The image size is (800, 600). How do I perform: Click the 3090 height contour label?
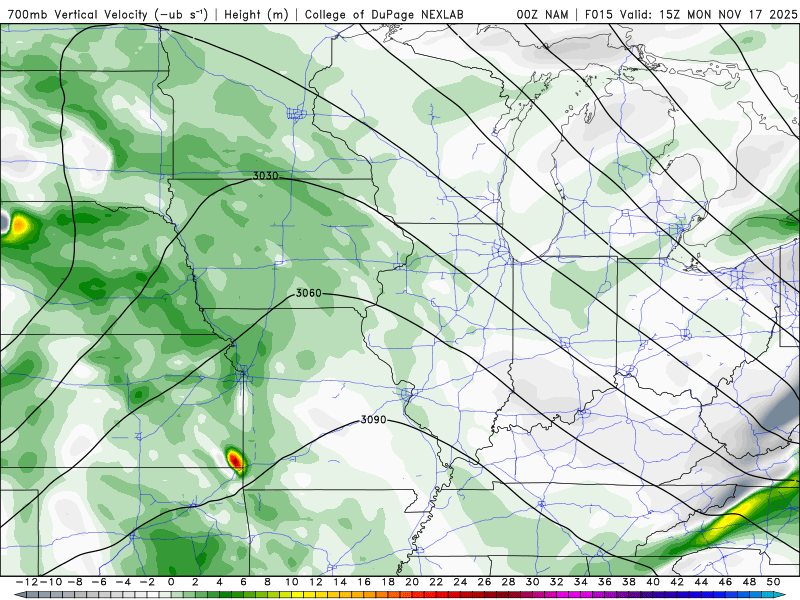[x=373, y=419]
